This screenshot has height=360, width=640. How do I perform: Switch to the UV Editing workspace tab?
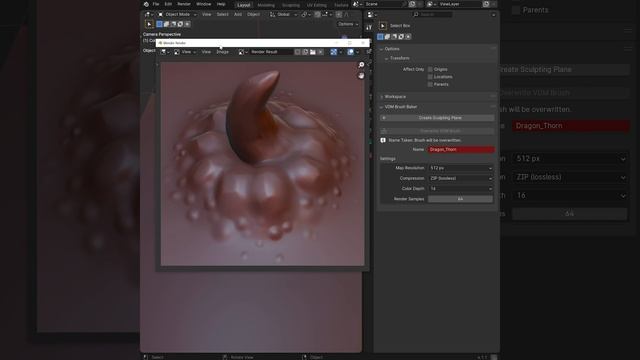click(x=317, y=5)
